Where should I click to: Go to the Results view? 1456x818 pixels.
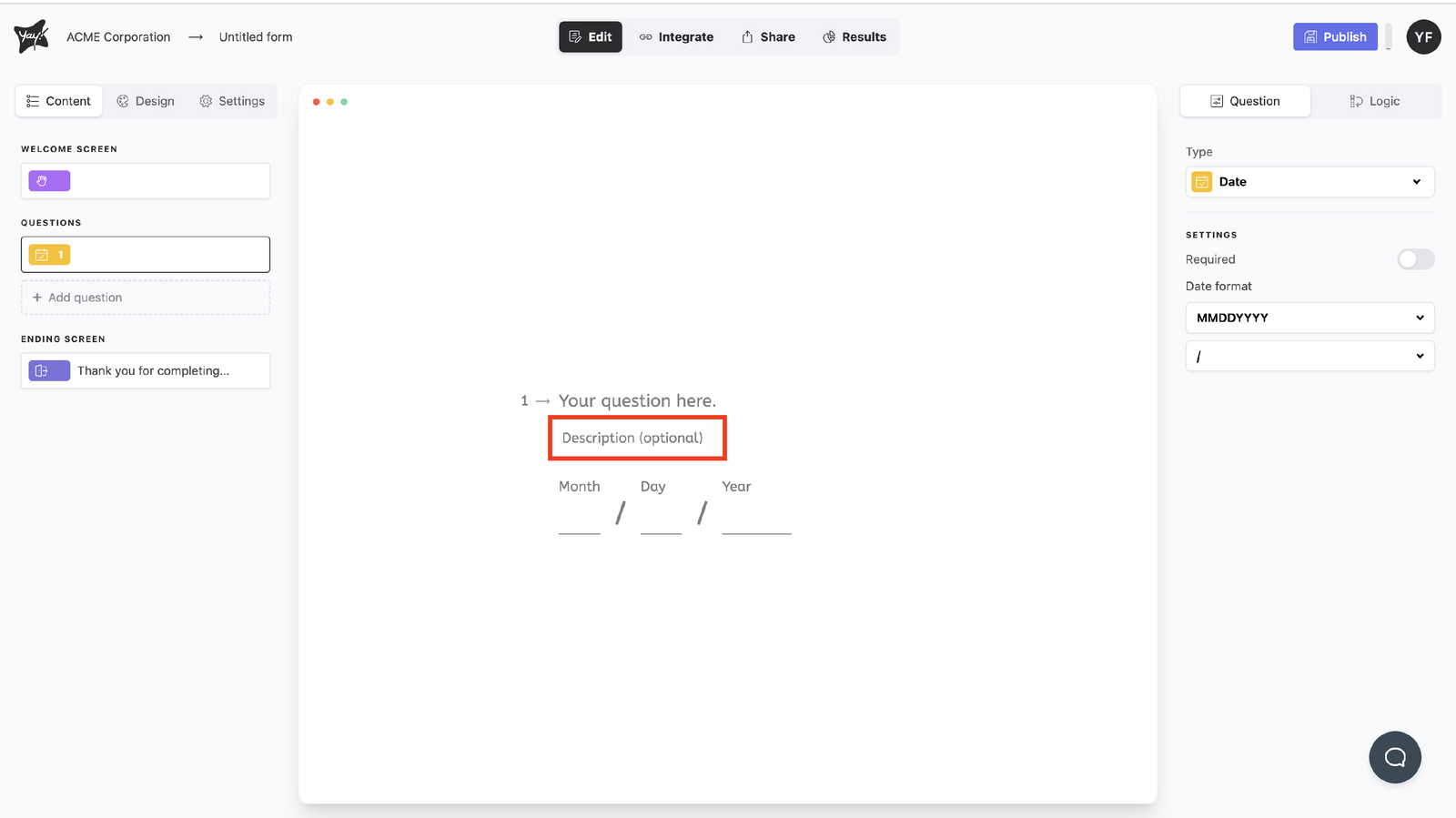854,37
